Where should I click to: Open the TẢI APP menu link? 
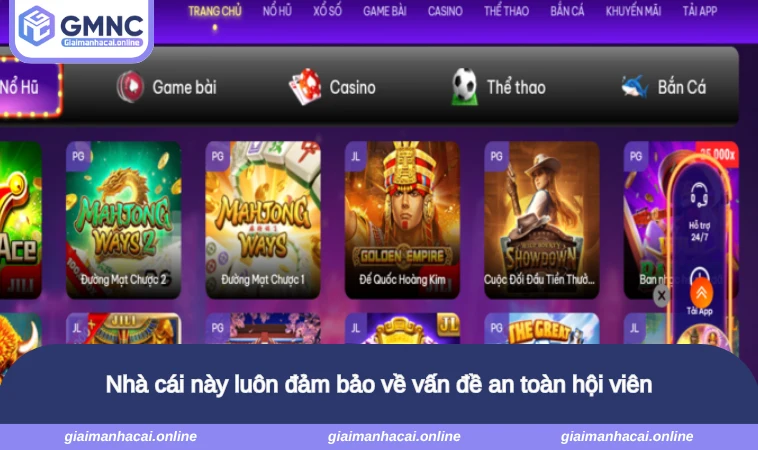pos(700,11)
